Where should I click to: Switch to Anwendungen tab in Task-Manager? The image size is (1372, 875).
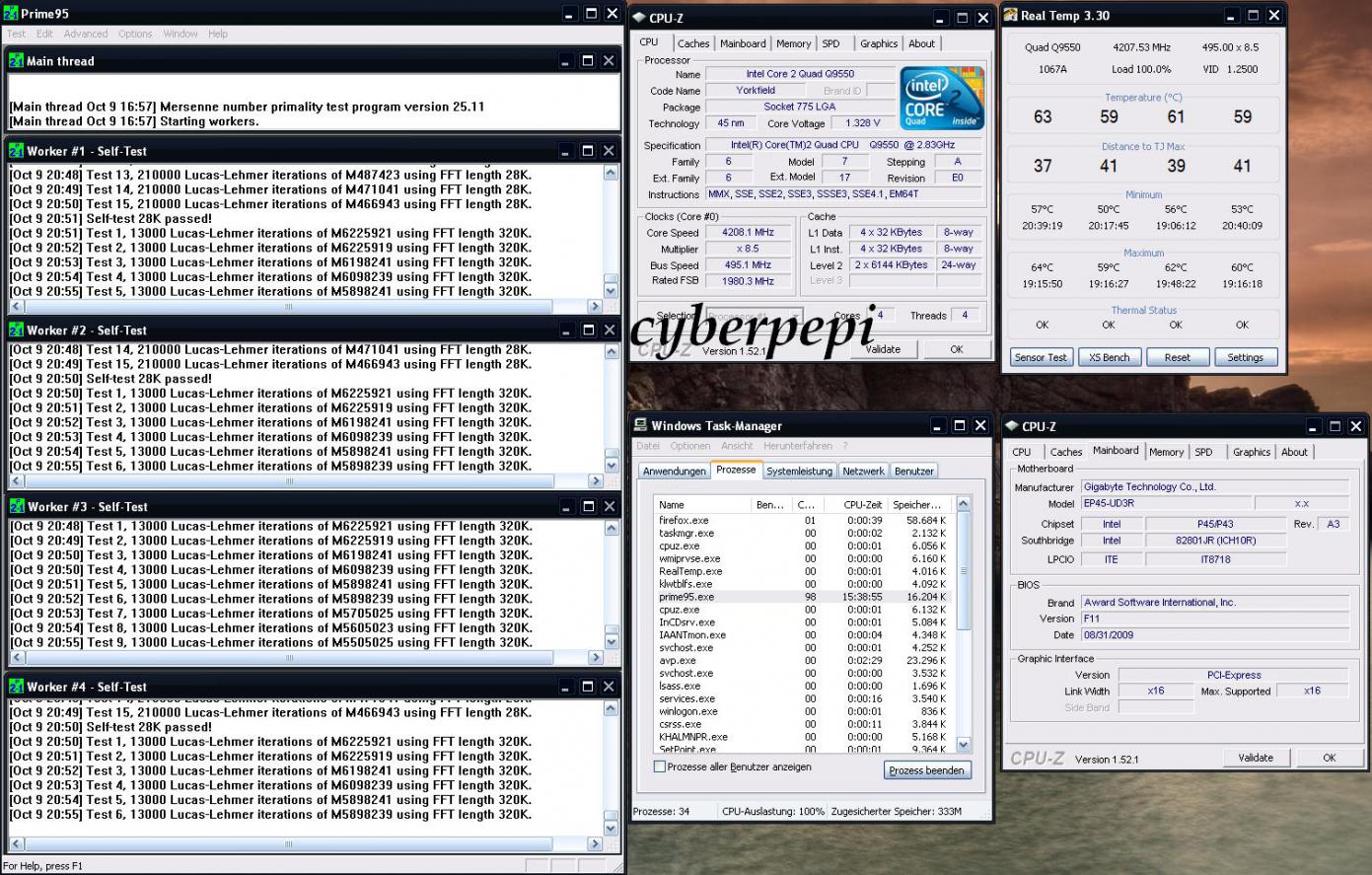pyautogui.click(x=675, y=472)
